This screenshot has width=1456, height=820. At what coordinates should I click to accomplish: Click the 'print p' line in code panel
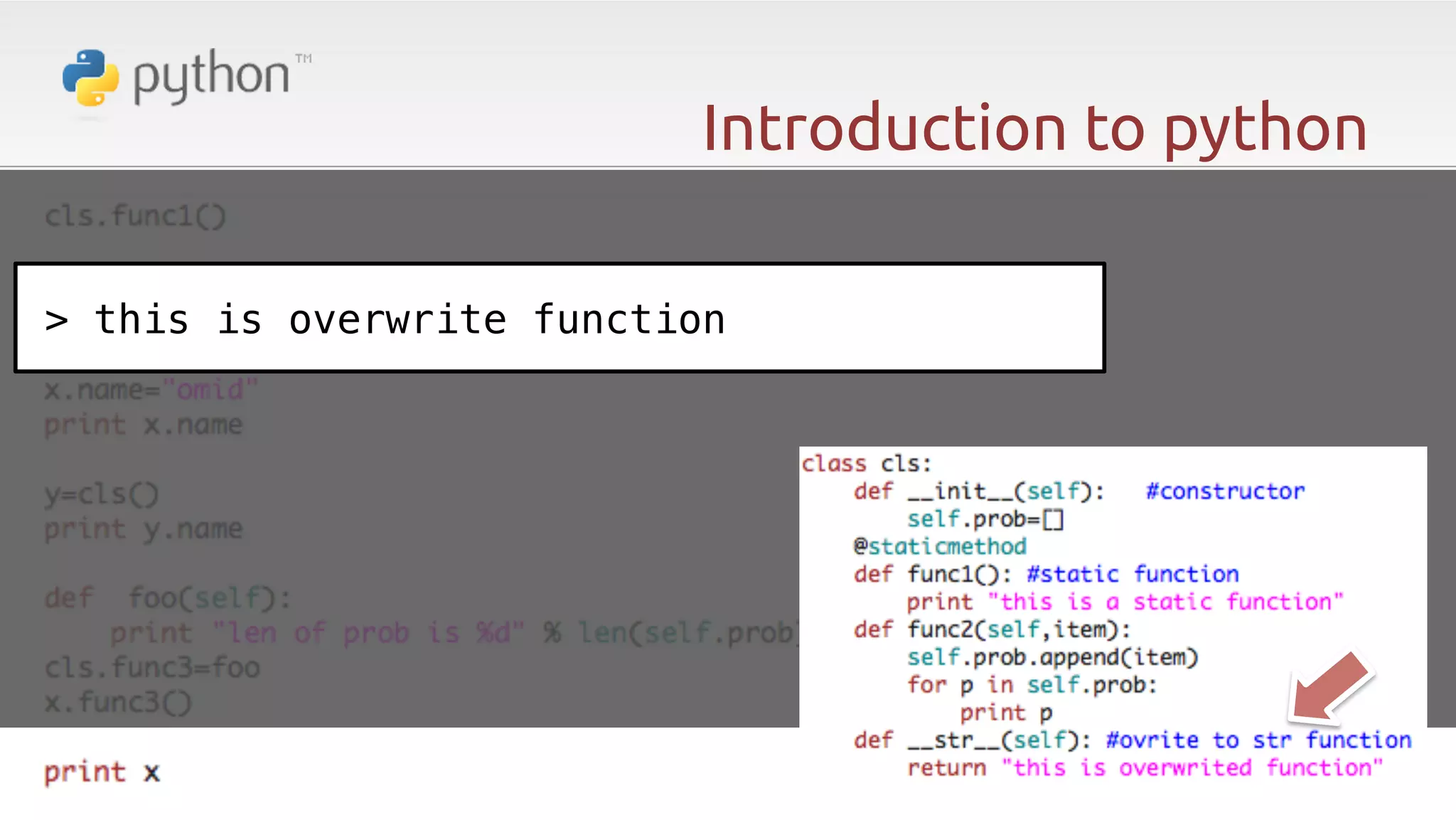tap(1006, 713)
